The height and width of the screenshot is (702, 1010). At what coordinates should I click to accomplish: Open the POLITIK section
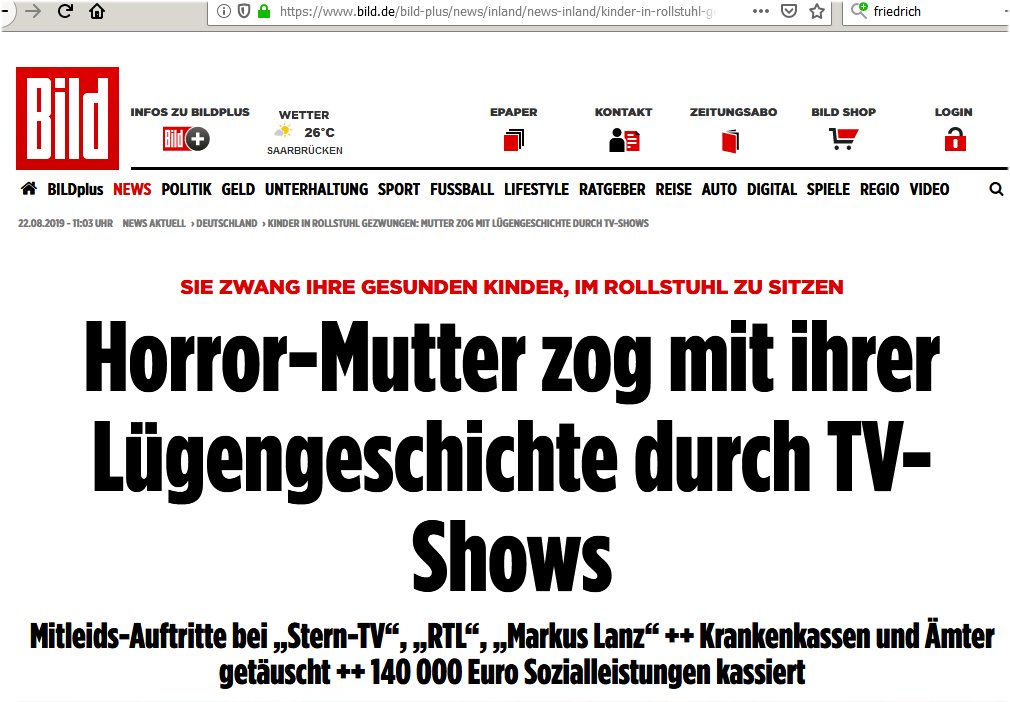pyautogui.click(x=186, y=189)
